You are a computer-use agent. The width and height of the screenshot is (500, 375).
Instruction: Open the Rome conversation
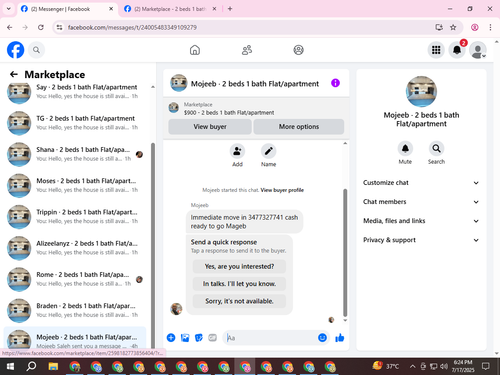(75, 279)
